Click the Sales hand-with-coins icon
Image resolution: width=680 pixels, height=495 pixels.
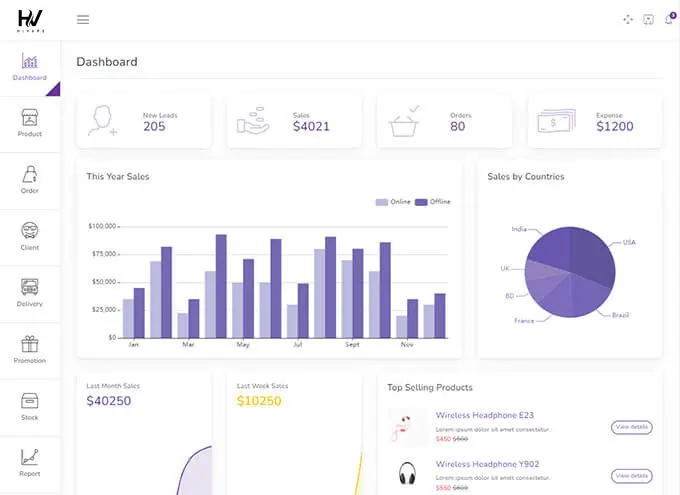click(x=253, y=121)
